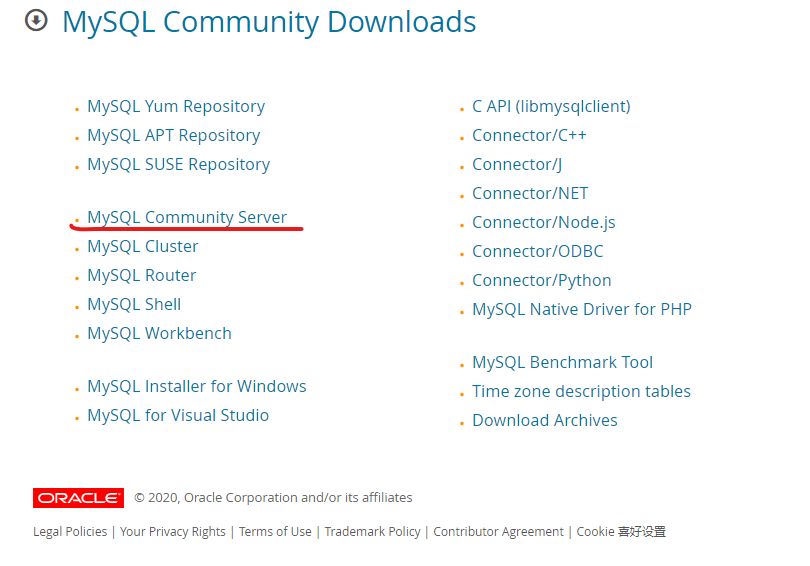The image size is (810, 566).
Task: Click the 2020 Oracle Corporation copyright text
Action: [273, 497]
